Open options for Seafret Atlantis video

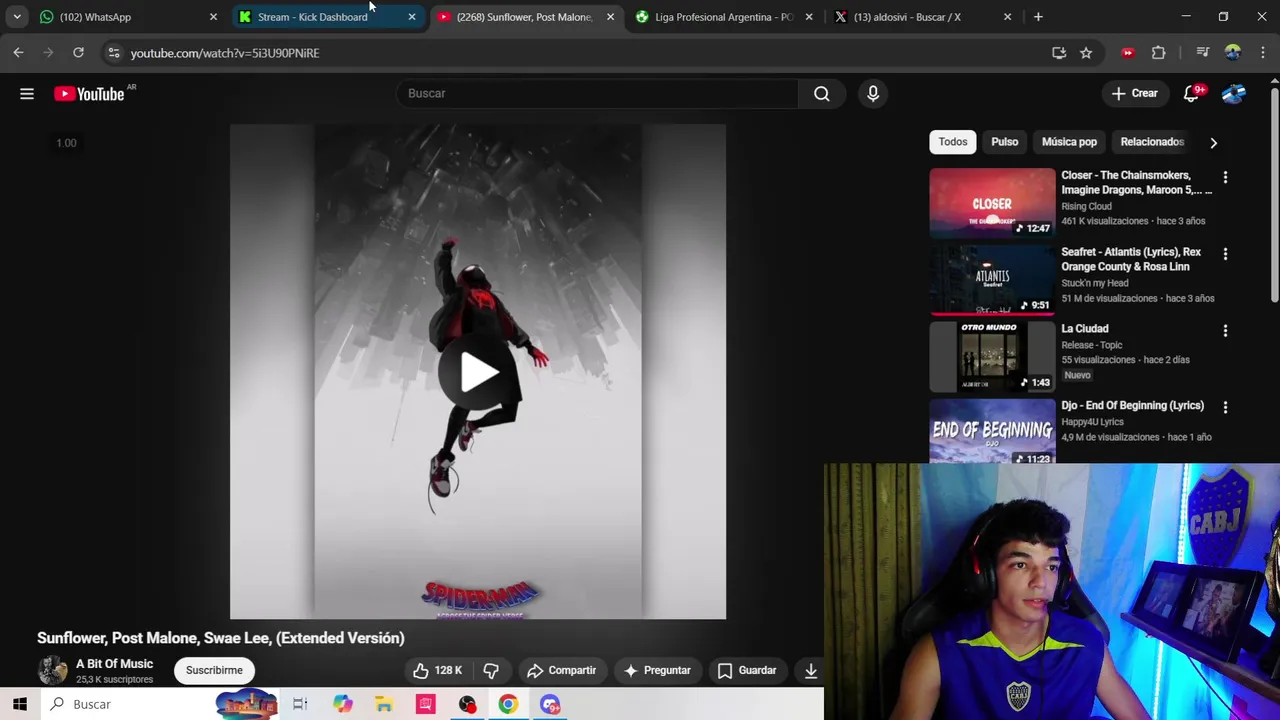coord(1225,254)
